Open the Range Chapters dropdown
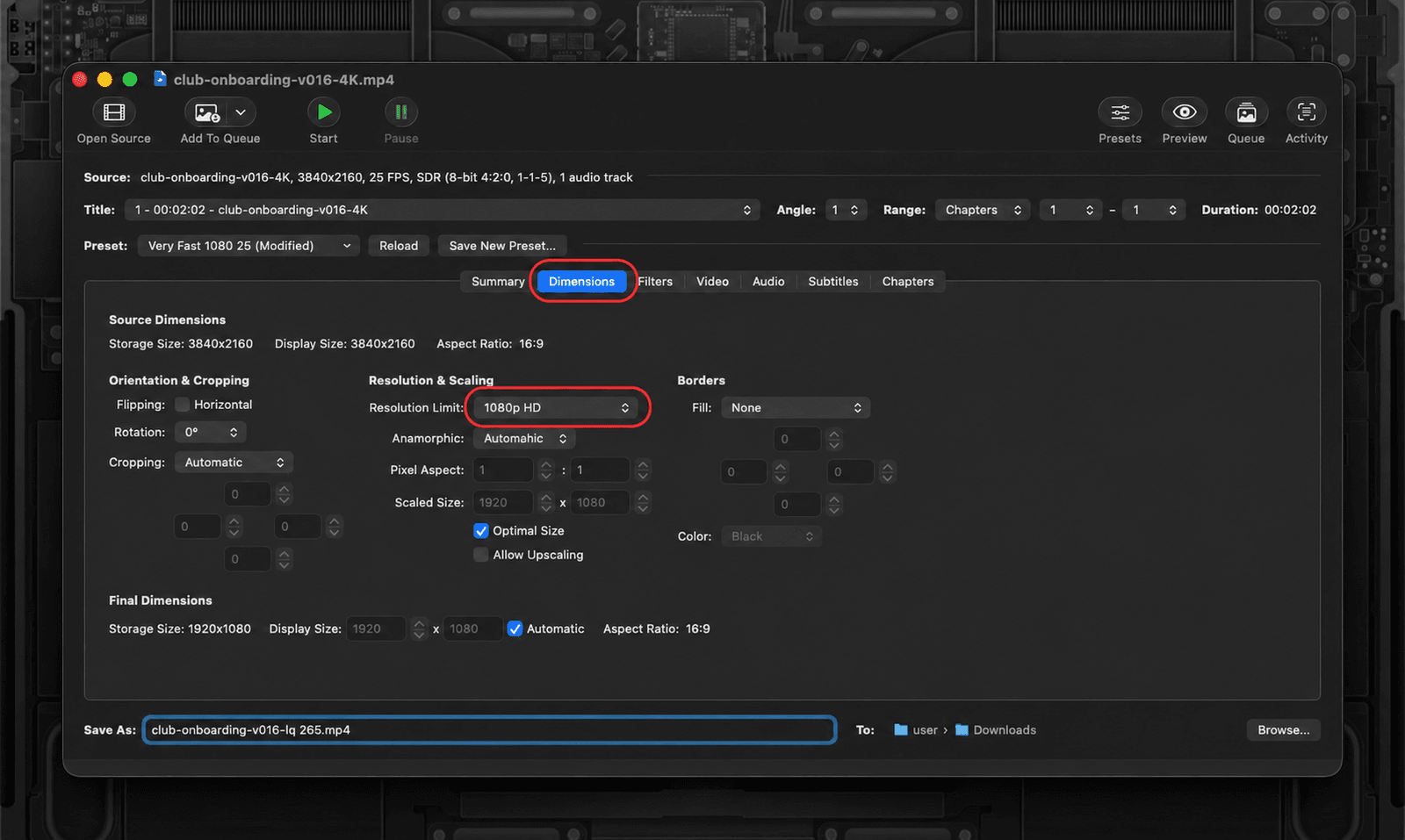Image resolution: width=1405 pixels, height=840 pixels. pos(983,210)
